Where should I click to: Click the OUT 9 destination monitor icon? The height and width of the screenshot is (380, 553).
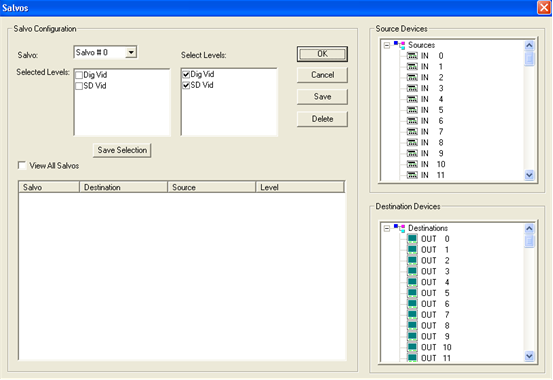click(x=412, y=337)
